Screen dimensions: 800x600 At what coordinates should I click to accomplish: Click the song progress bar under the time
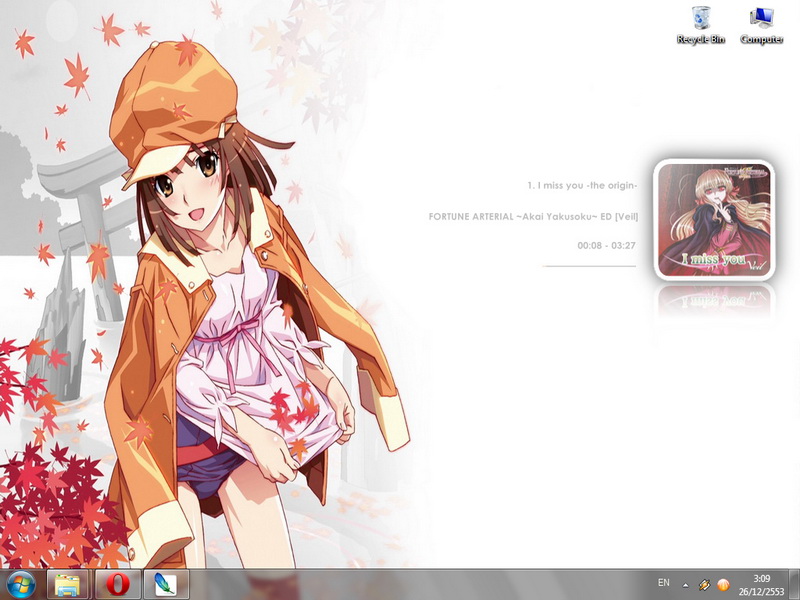(x=589, y=266)
